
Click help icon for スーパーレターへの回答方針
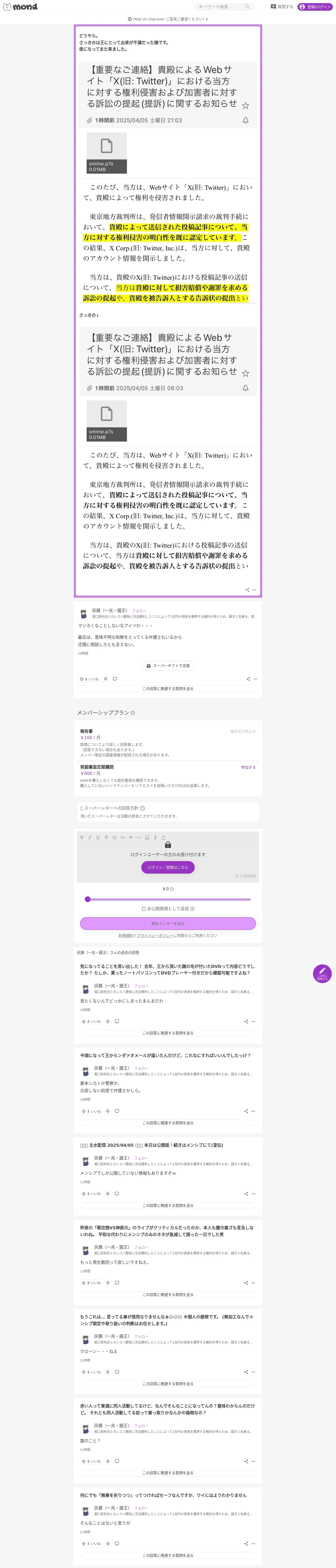[143, 808]
